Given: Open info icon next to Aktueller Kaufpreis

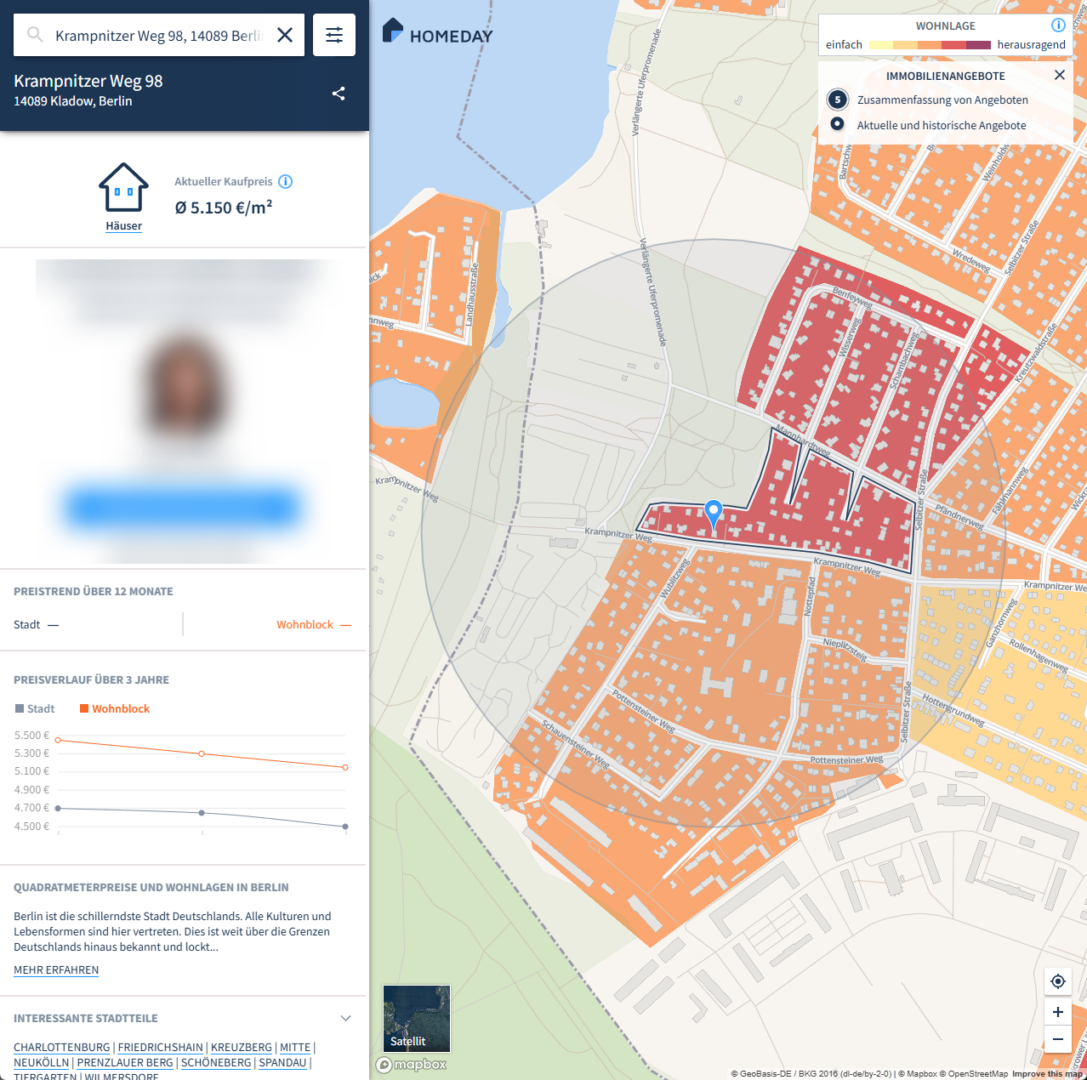Looking at the screenshot, I should click(285, 181).
